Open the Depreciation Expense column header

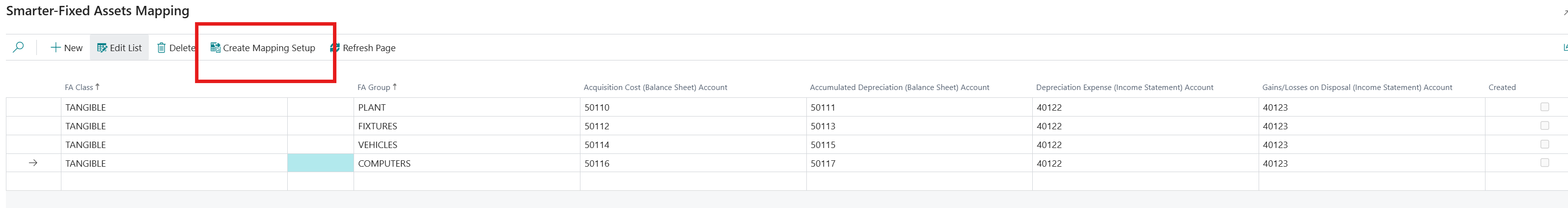pos(1124,87)
